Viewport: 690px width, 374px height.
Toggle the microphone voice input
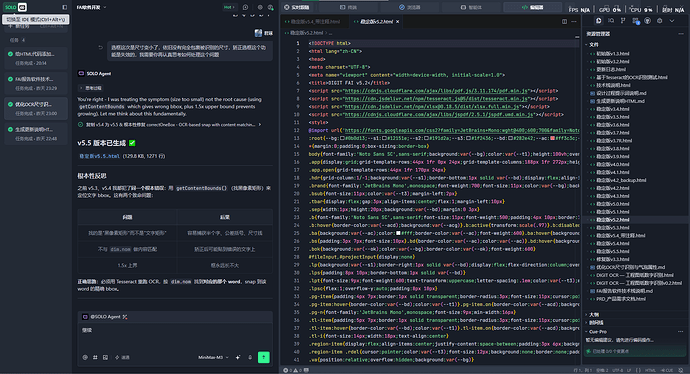point(250,357)
